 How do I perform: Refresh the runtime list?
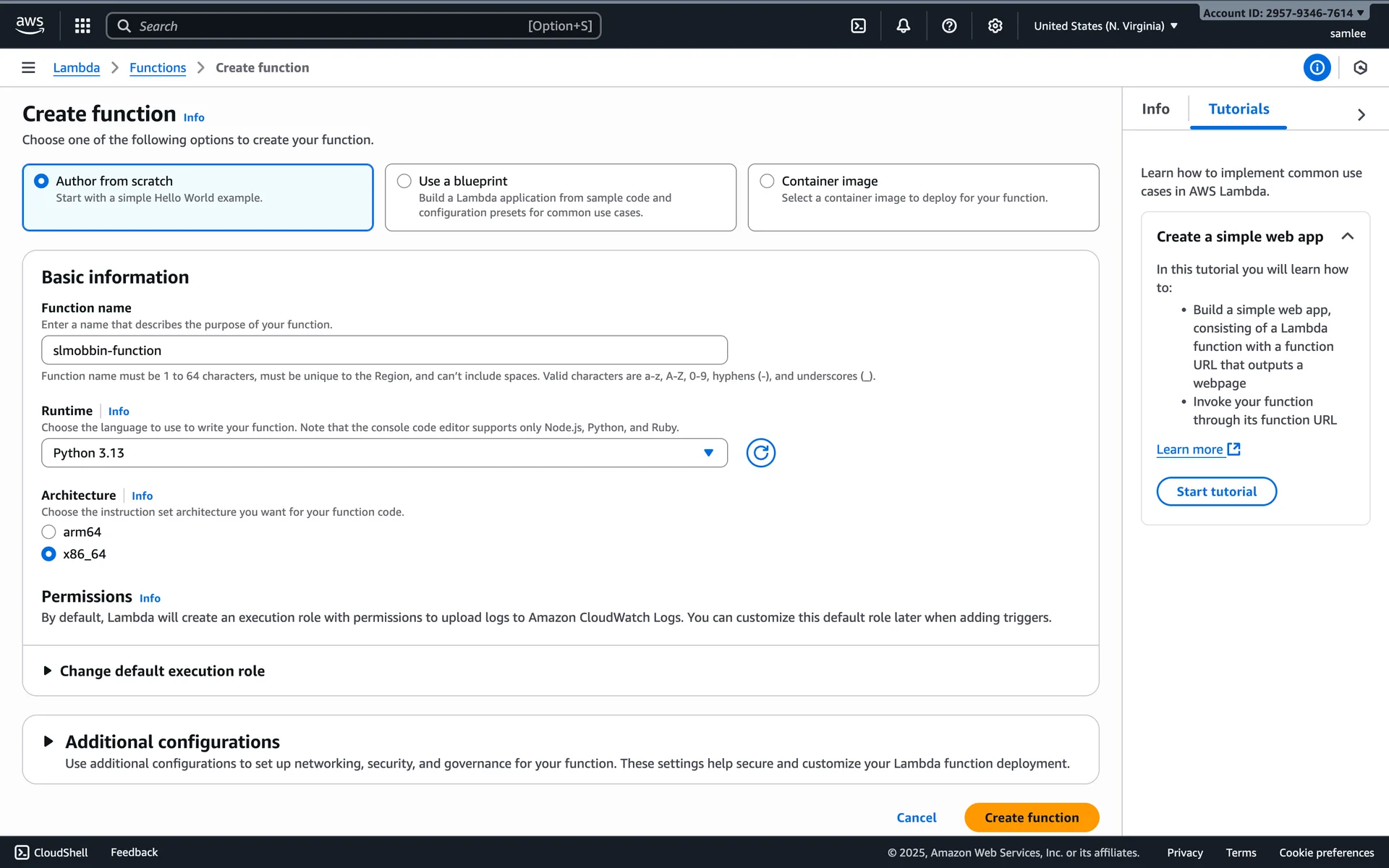(x=760, y=453)
